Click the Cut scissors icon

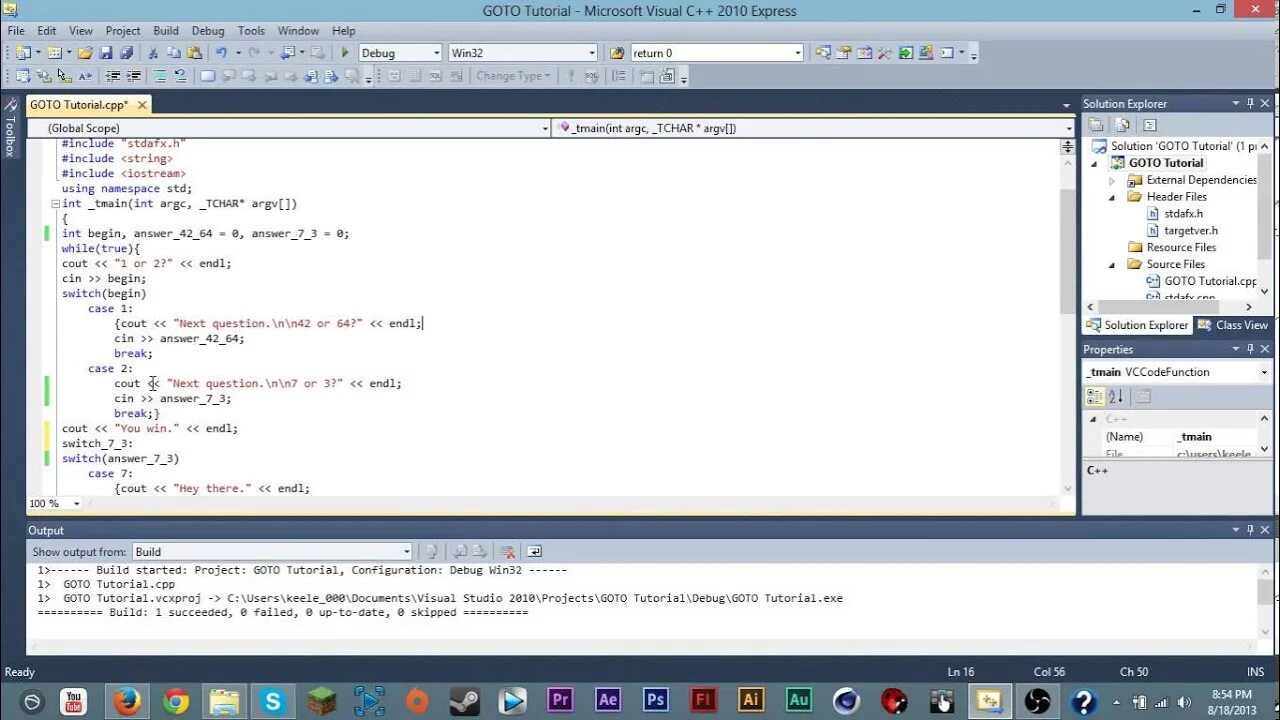tap(153, 53)
